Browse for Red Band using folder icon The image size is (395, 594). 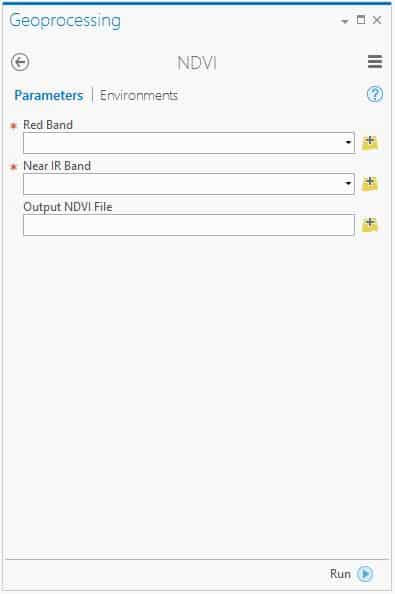(370, 143)
